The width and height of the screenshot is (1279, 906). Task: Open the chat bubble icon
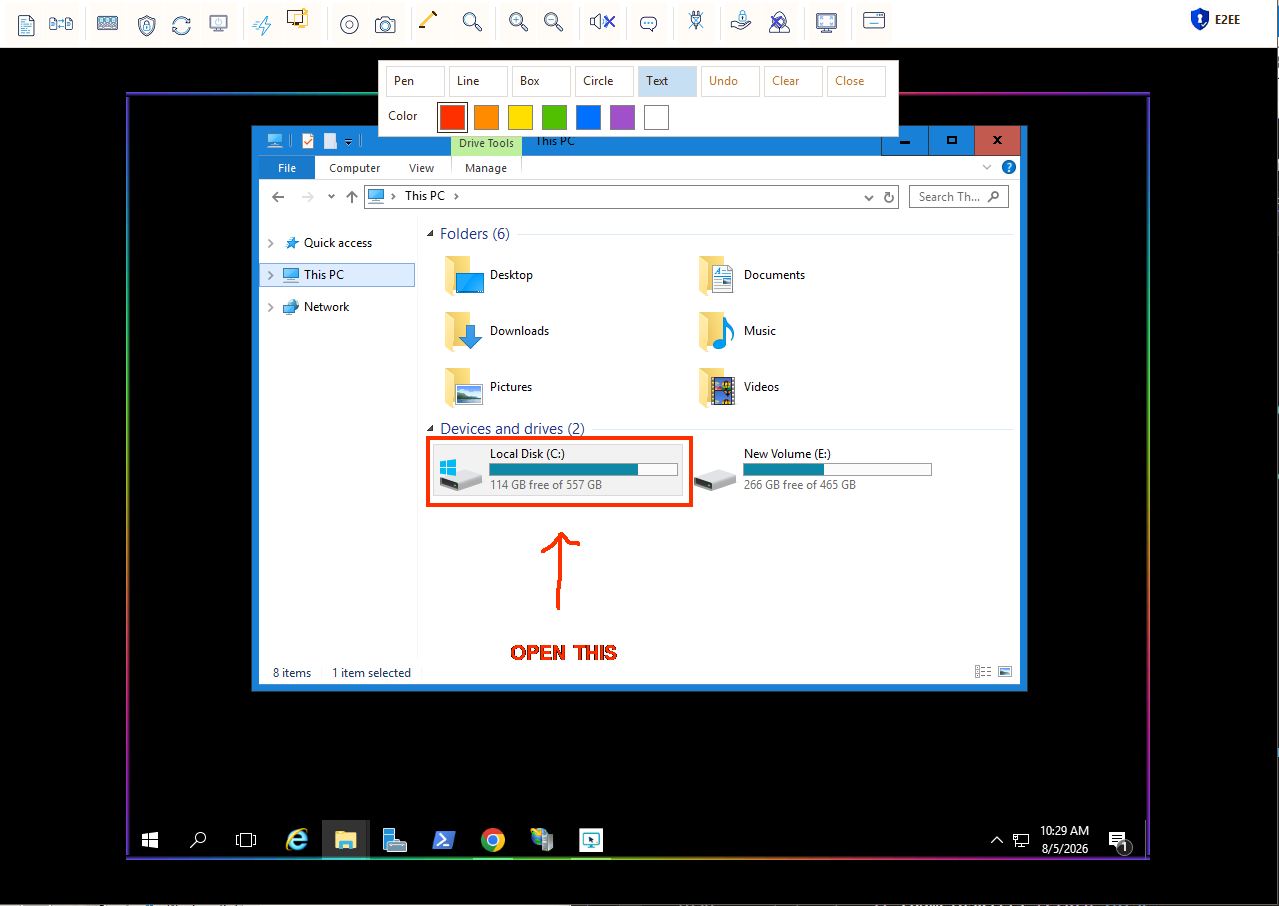tap(648, 23)
